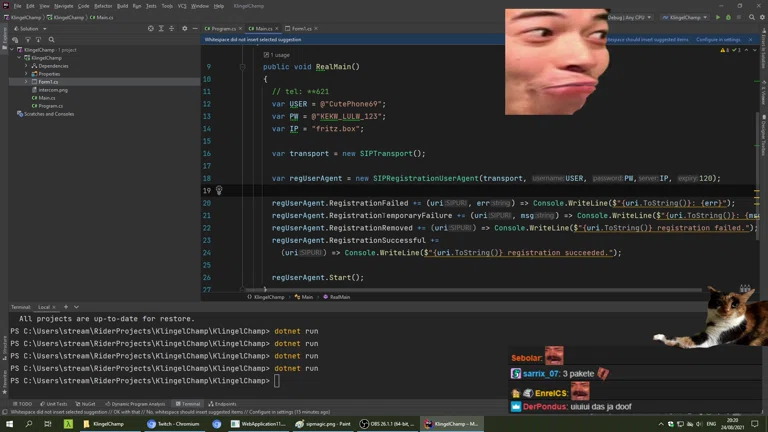Open the Endpoints tool window
The width and height of the screenshot is (768, 432).
(222, 404)
